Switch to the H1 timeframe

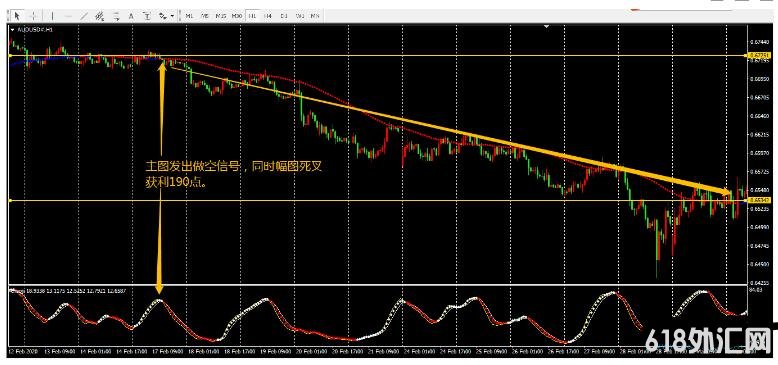click(x=252, y=16)
